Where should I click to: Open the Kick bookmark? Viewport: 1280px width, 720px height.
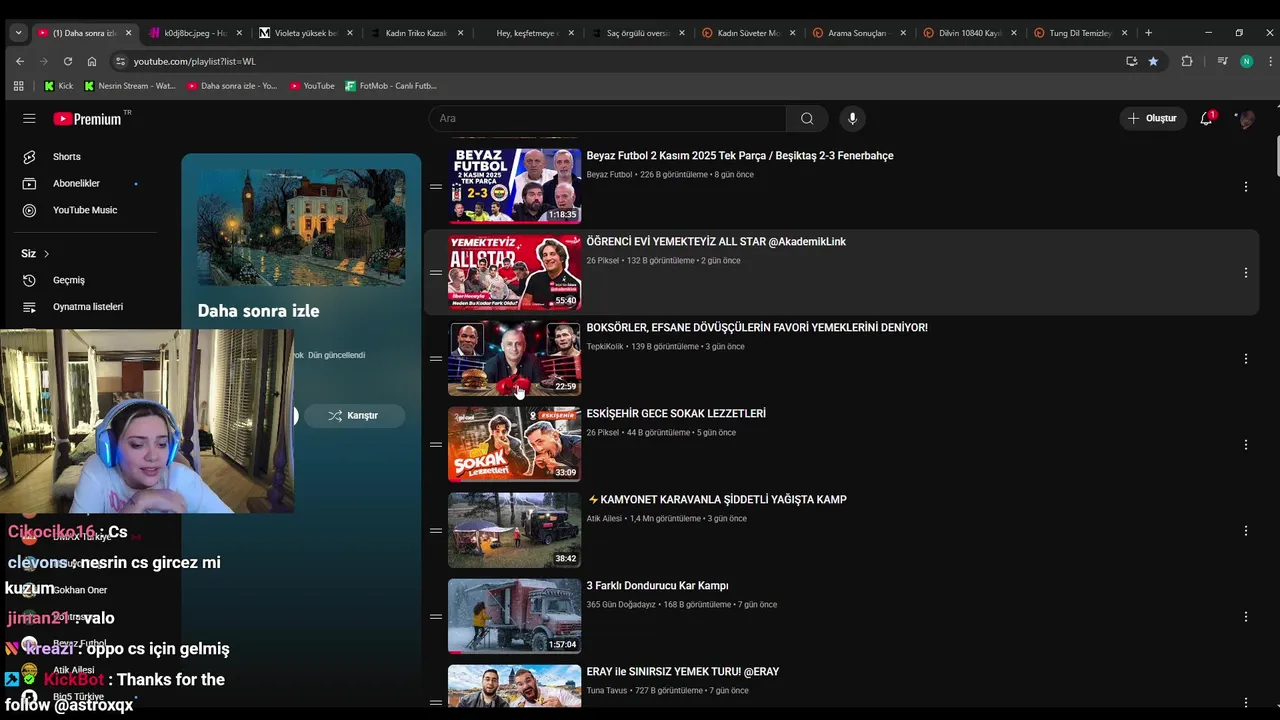coord(59,86)
